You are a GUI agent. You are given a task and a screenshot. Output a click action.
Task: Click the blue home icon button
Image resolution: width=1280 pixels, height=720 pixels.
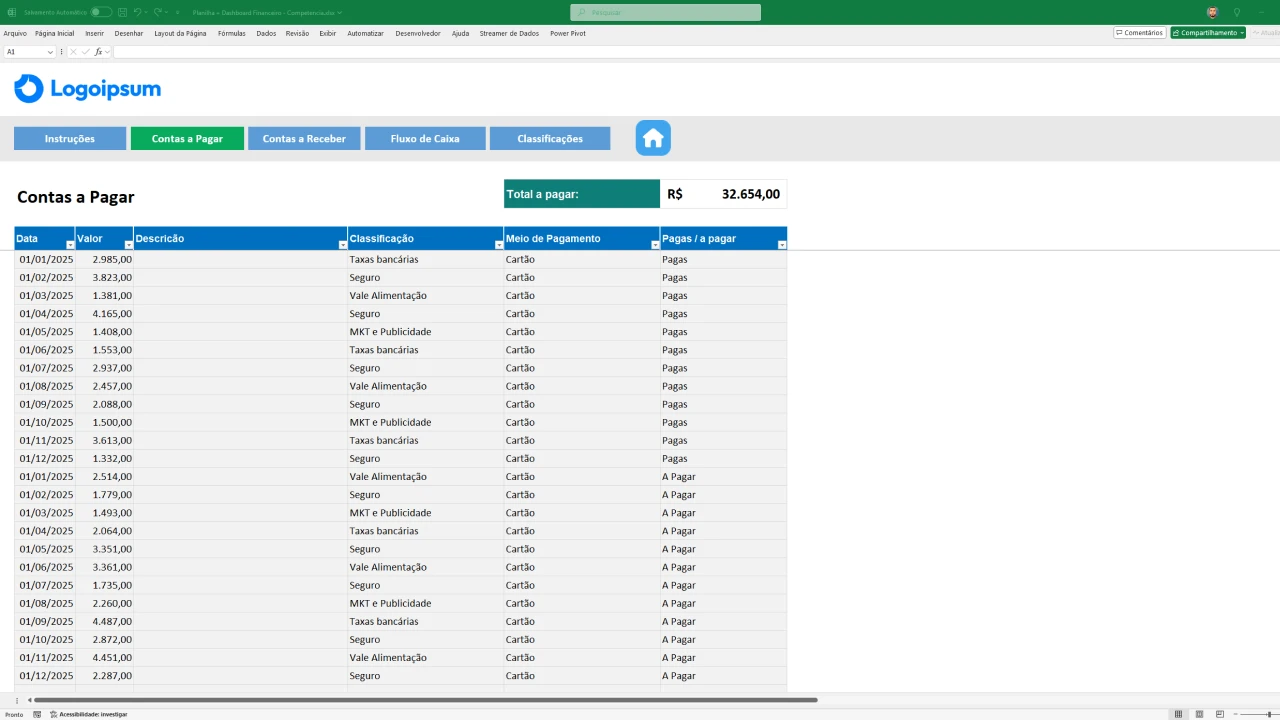point(653,138)
